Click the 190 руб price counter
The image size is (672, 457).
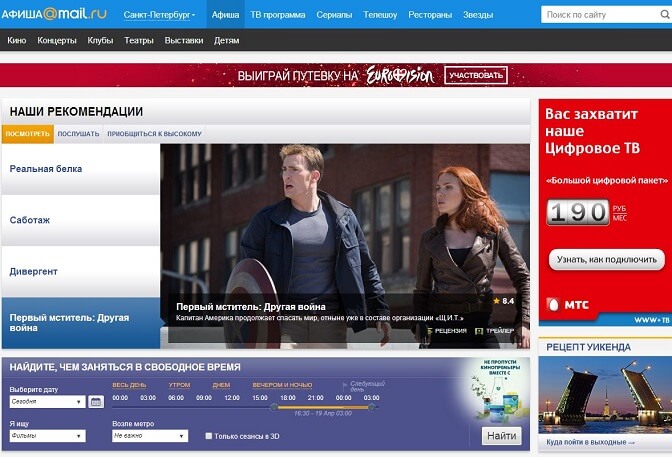[578, 212]
